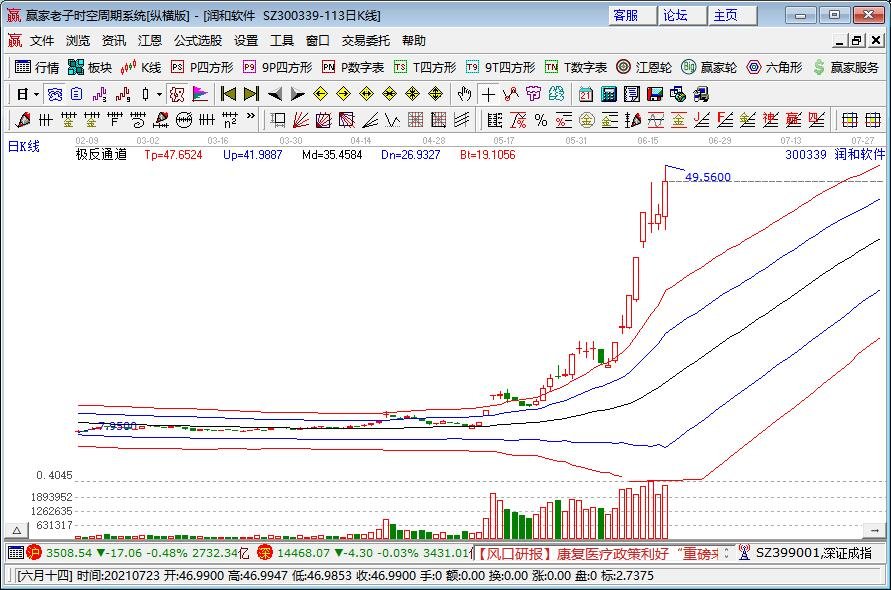Click the arrow button at chart bottom-right
The height and width of the screenshot is (590, 891).
click(873, 530)
